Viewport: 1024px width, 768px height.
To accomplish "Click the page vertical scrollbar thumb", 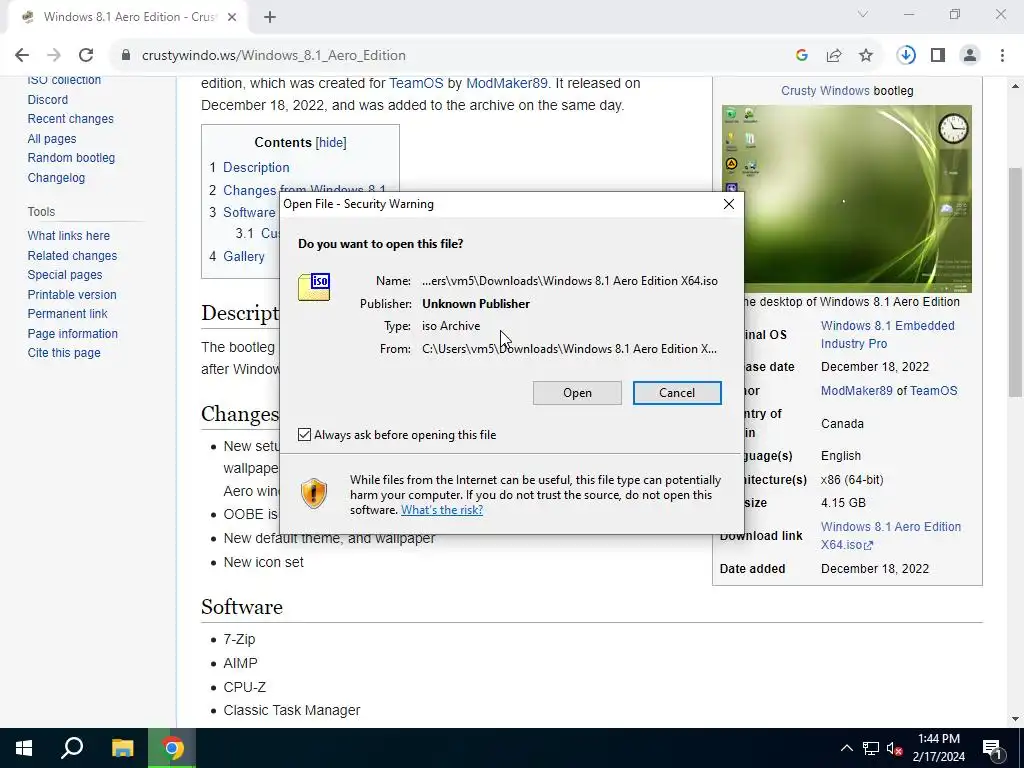I will [x=1015, y=282].
